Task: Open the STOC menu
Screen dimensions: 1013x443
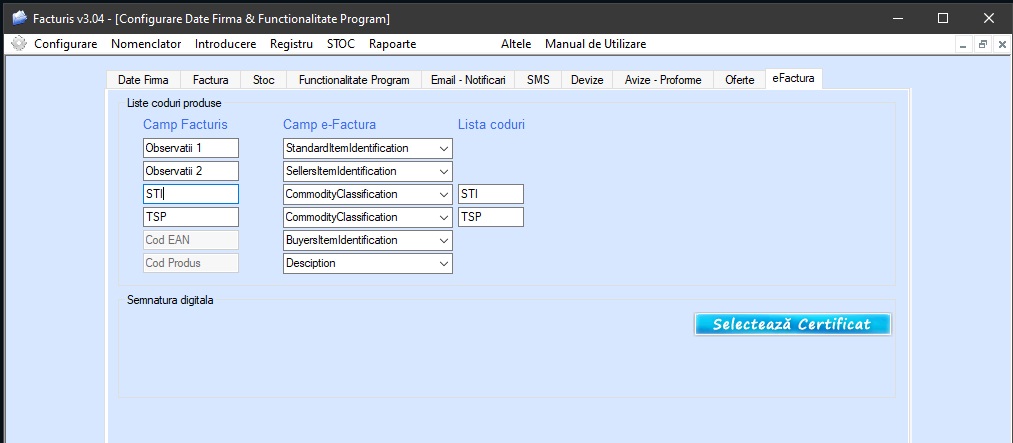Action: click(x=340, y=44)
